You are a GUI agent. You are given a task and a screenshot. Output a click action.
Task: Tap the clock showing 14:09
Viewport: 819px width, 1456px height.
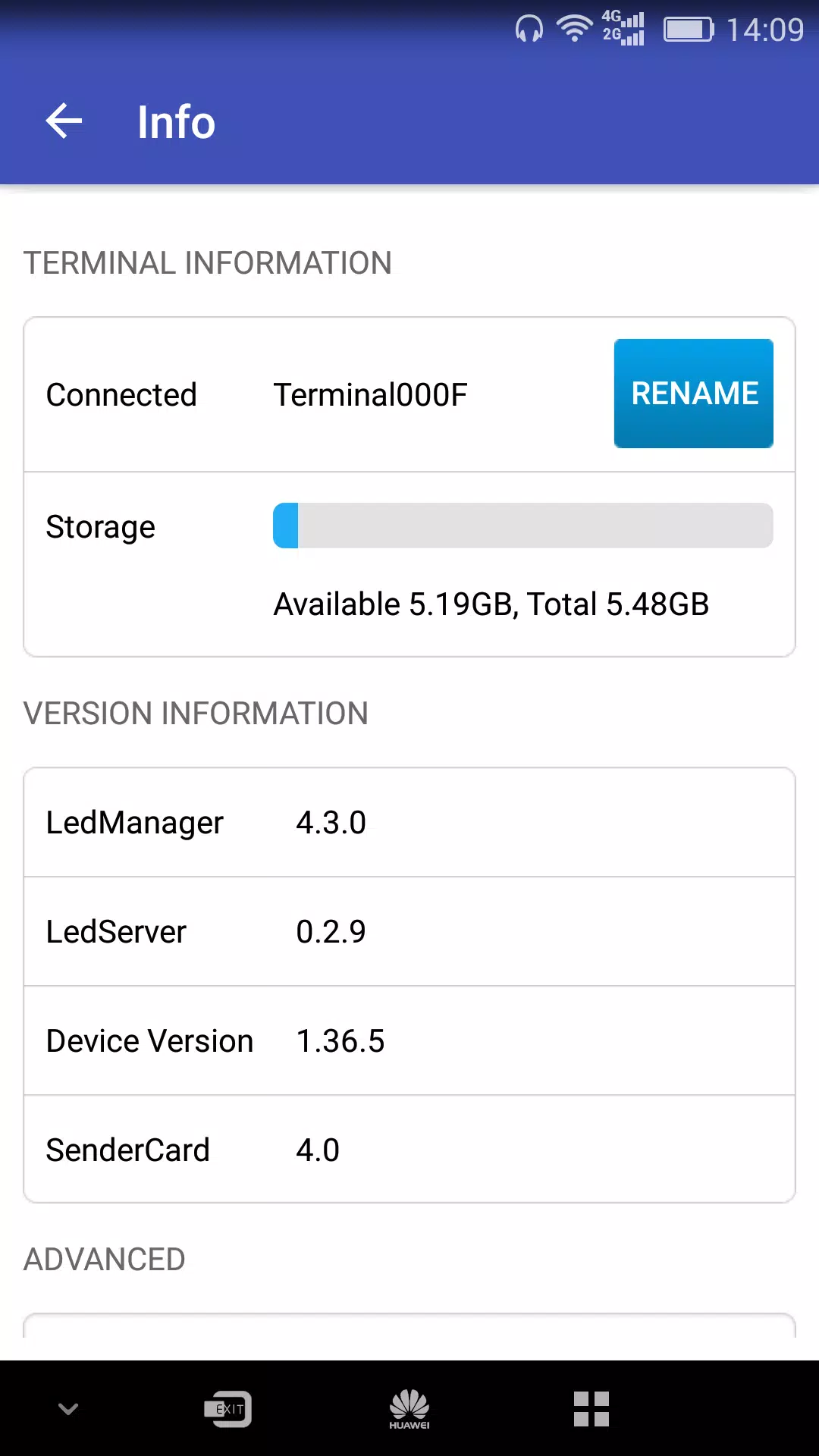pos(764,30)
